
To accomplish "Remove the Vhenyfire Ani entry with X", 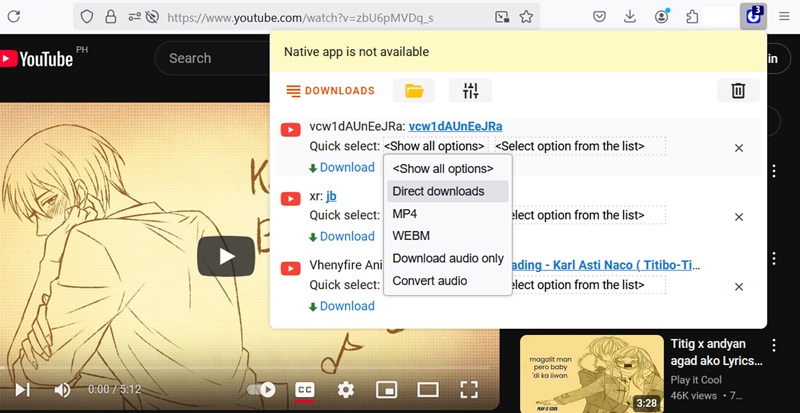I will pyautogui.click(x=738, y=287).
